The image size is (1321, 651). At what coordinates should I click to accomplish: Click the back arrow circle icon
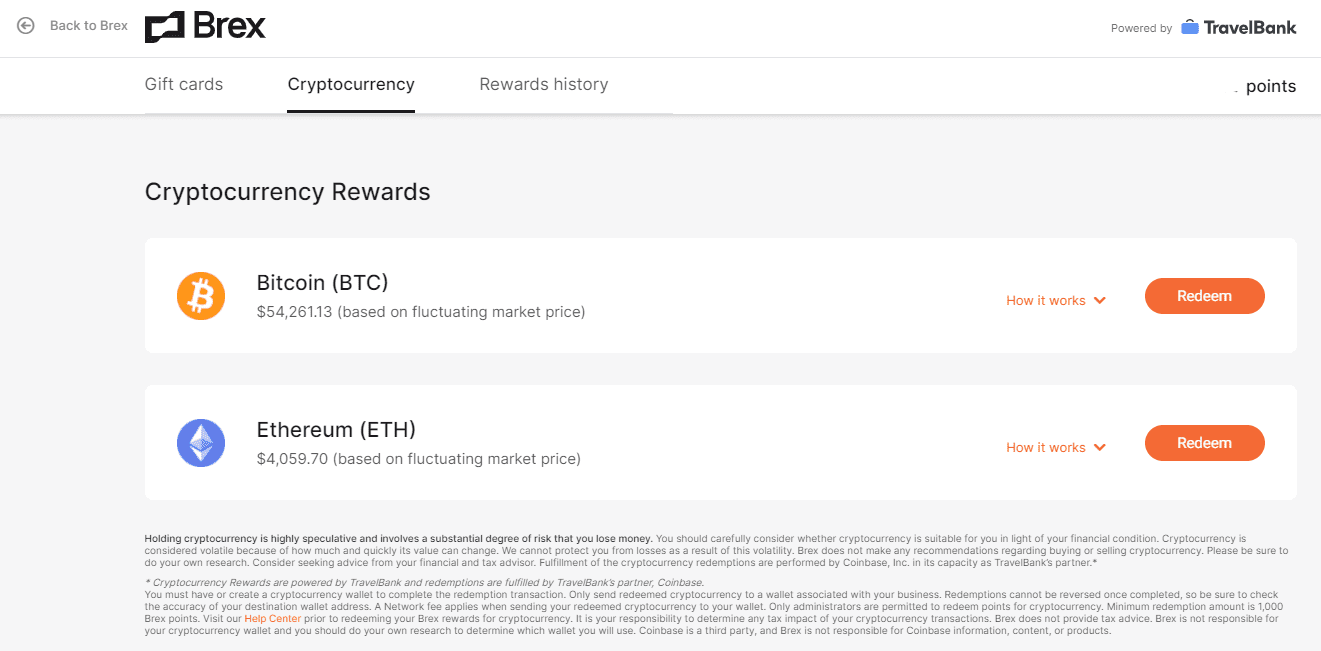(26, 25)
